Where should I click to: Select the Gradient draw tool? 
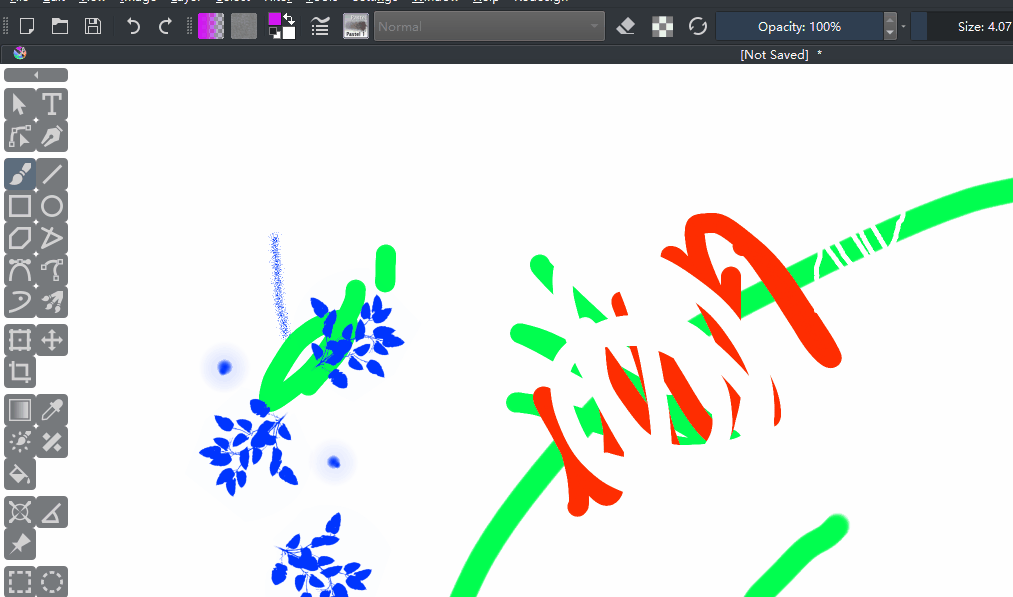[19, 410]
